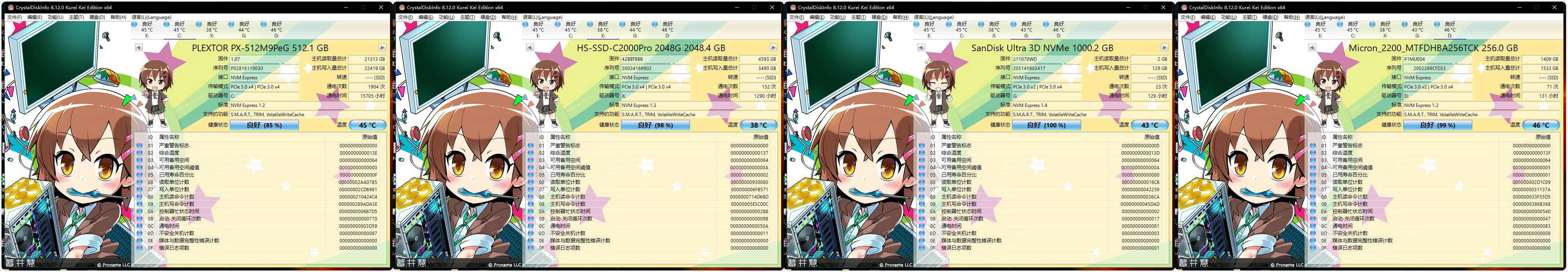Open 主题(T) menu in HS-SSD window

tap(467, 17)
